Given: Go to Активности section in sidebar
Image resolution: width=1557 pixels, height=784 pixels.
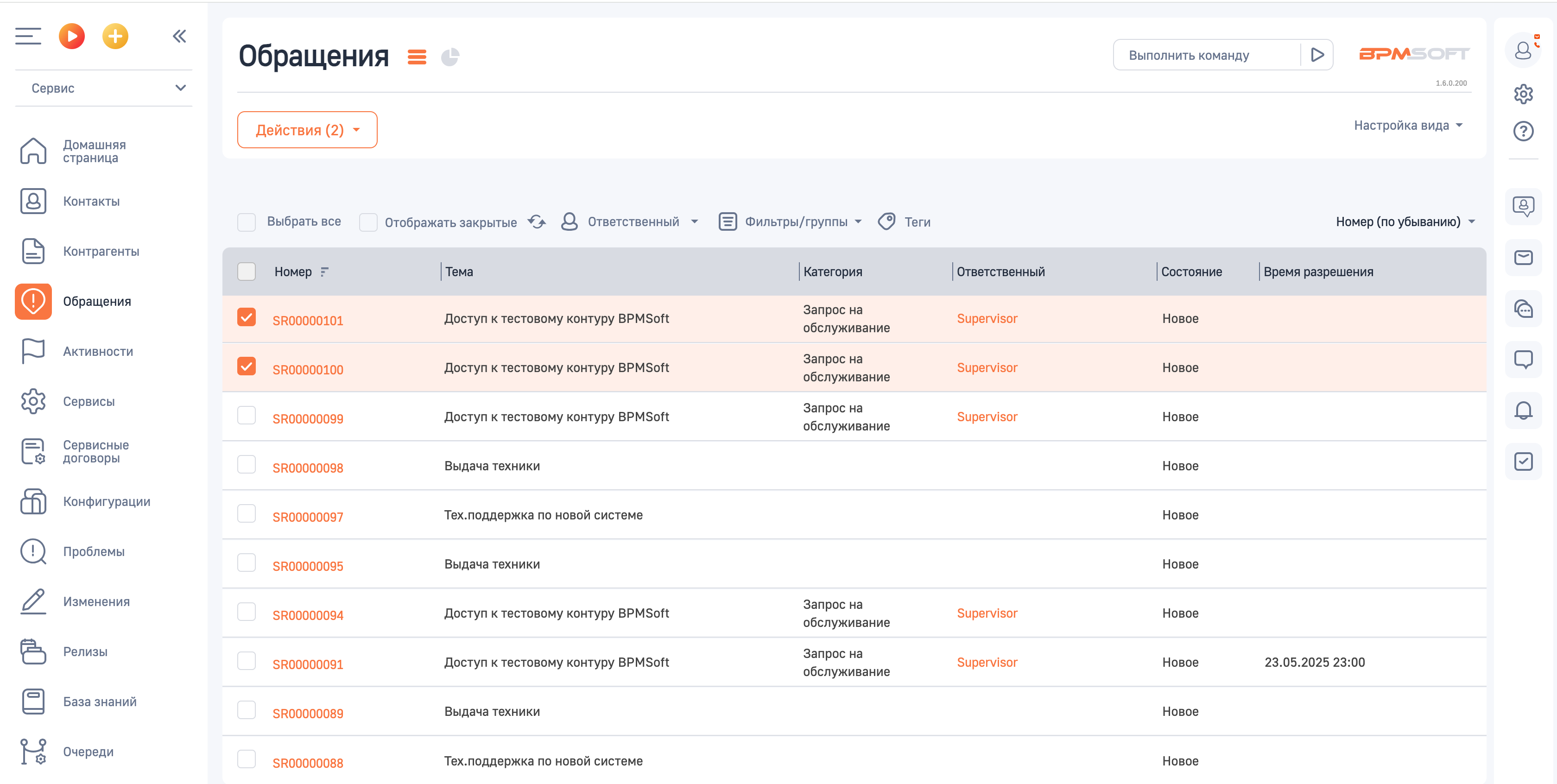Looking at the screenshot, I should [x=98, y=352].
